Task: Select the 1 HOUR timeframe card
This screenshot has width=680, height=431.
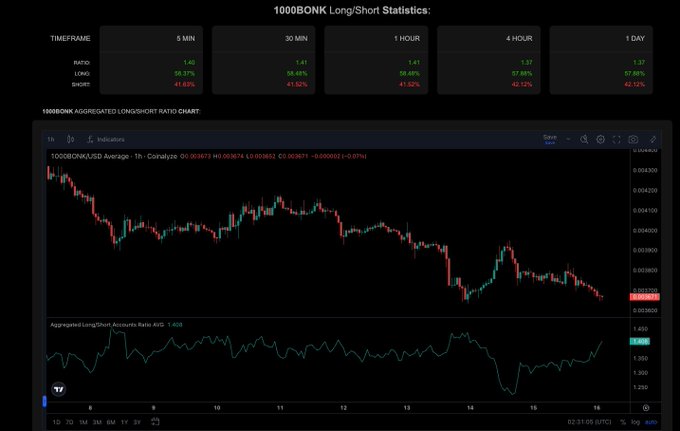Action: pos(376,59)
